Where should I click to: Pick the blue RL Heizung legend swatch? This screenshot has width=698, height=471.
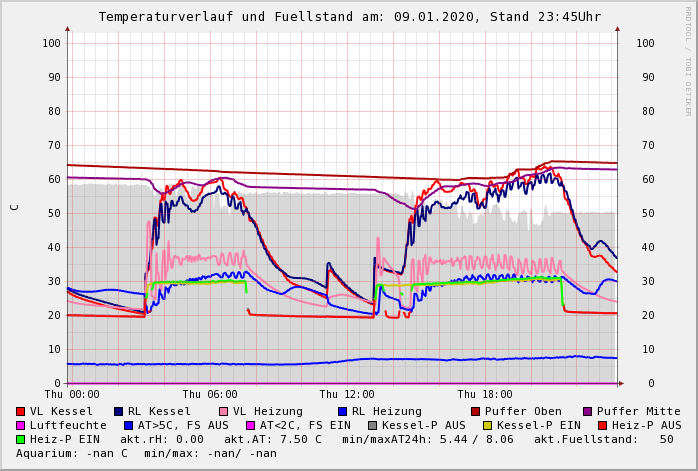(342, 411)
